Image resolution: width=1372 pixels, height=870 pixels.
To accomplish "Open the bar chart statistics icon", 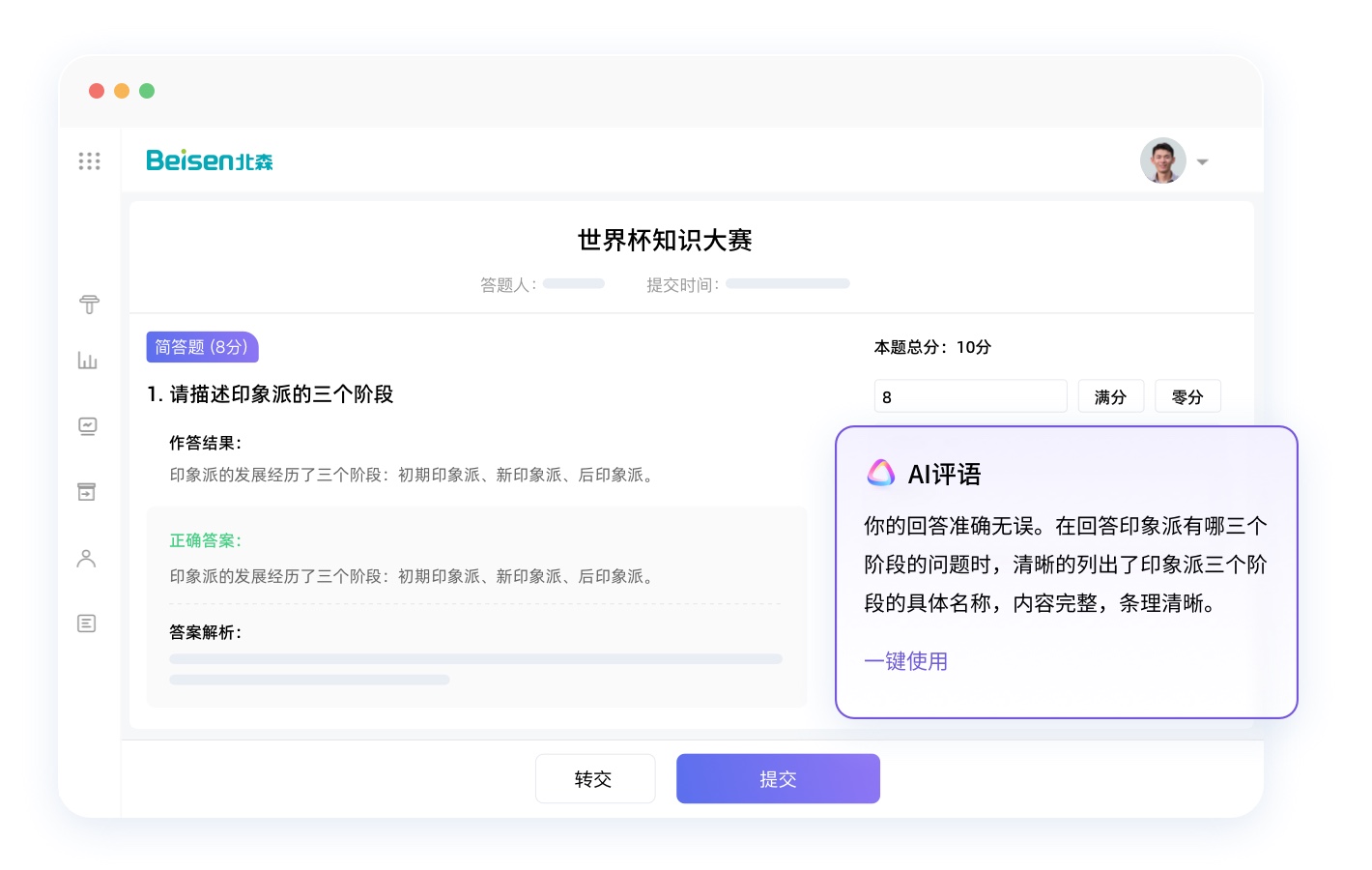I will tap(88, 361).
